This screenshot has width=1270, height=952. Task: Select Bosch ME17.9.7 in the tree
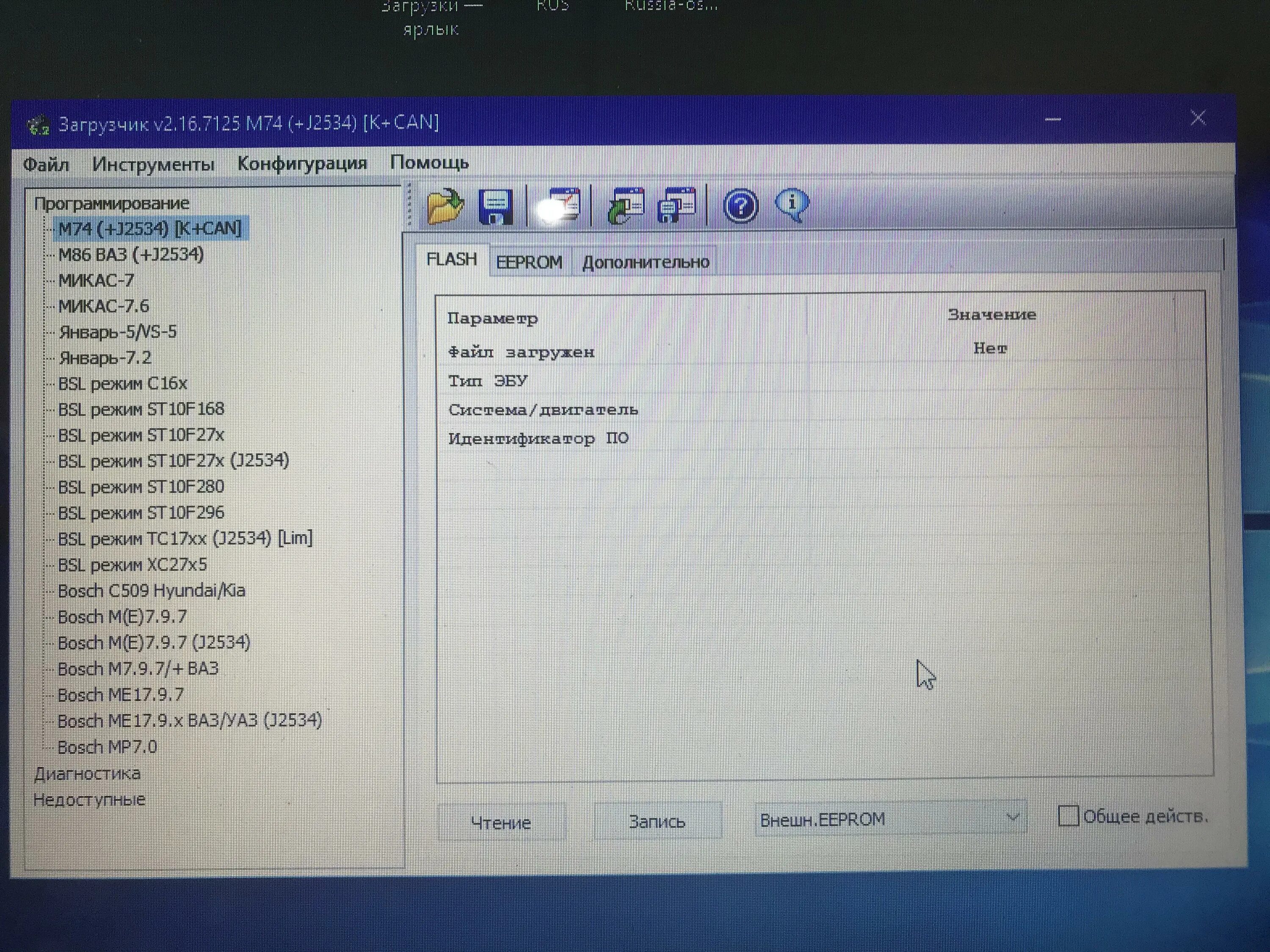pyautogui.click(x=121, y=695)
